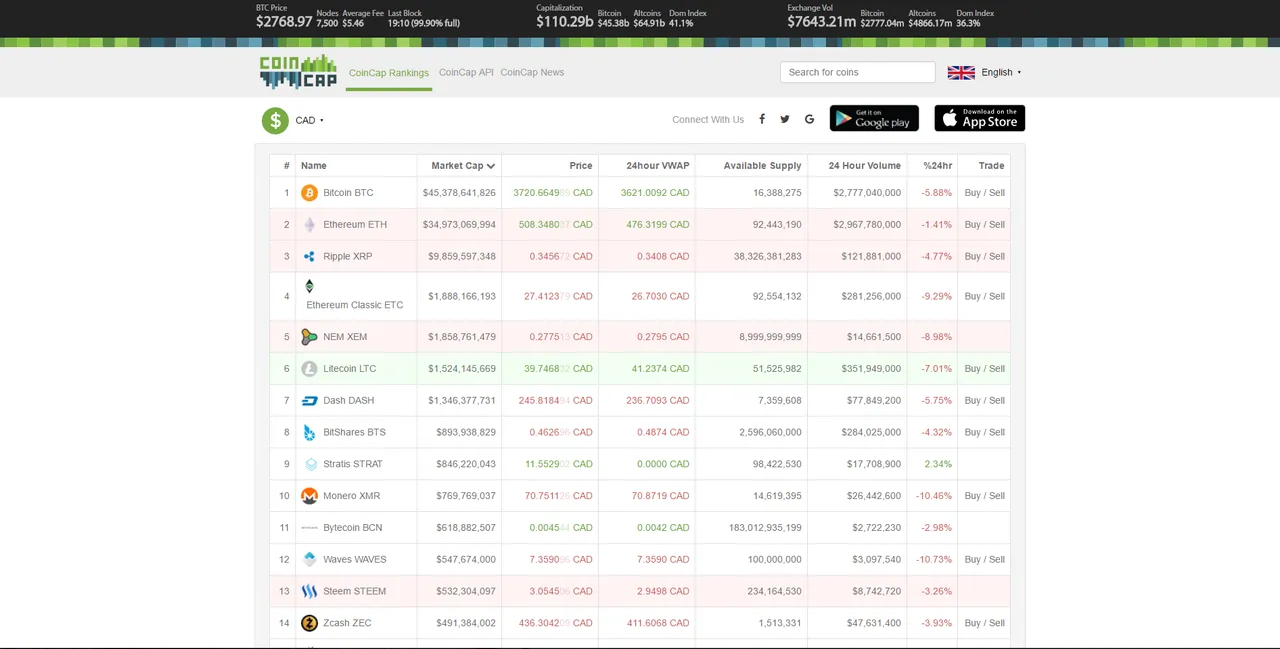Click Buy / Sell for Litecoin
The width and height of the screenshot is (1280, 649).
[985, 369]
